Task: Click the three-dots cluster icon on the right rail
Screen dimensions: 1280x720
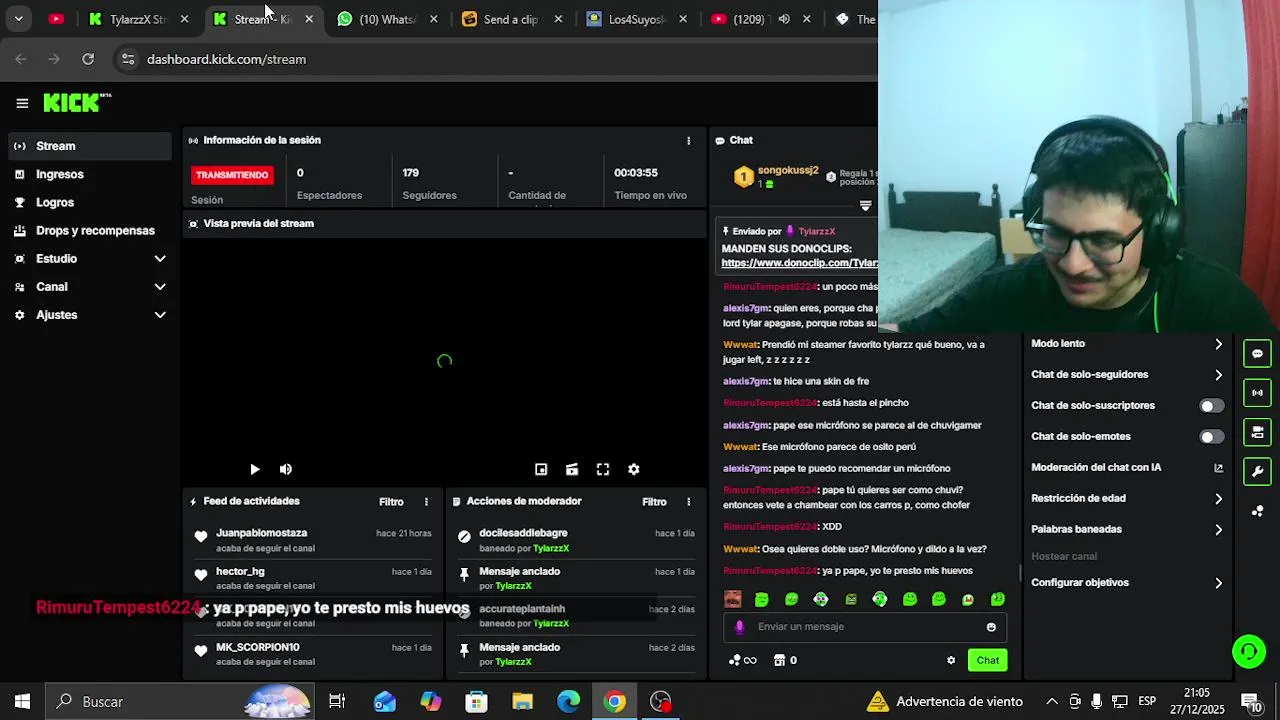Action: (1257, 511)
